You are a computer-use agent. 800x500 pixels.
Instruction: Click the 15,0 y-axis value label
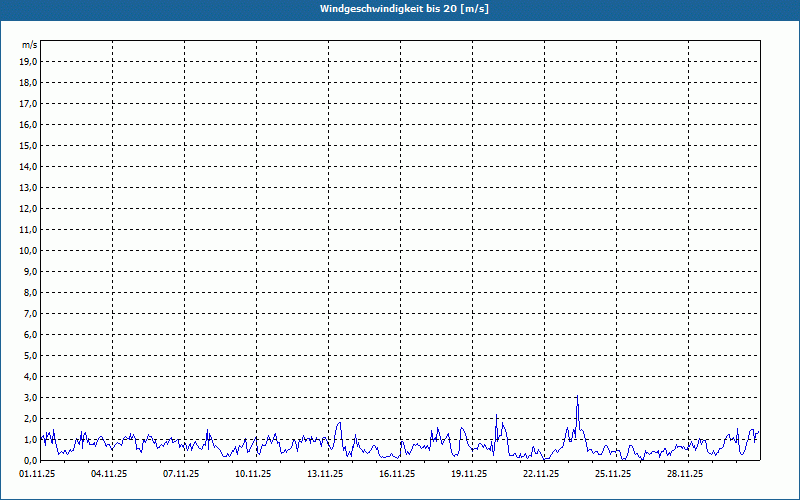pos(29,145)
